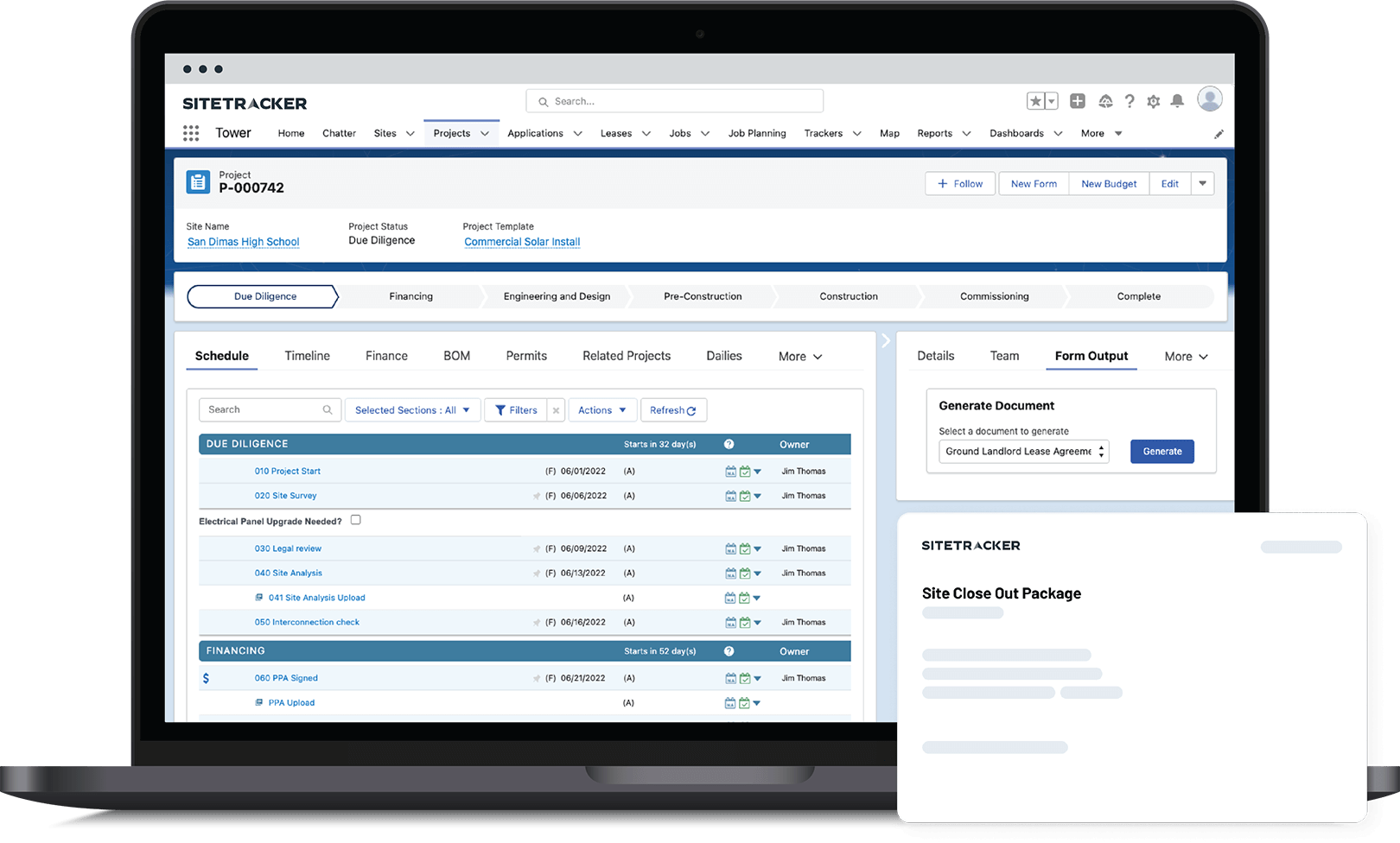Click the favorites star icon
The image size is (1400, 843).
[x=1035, y=100]
